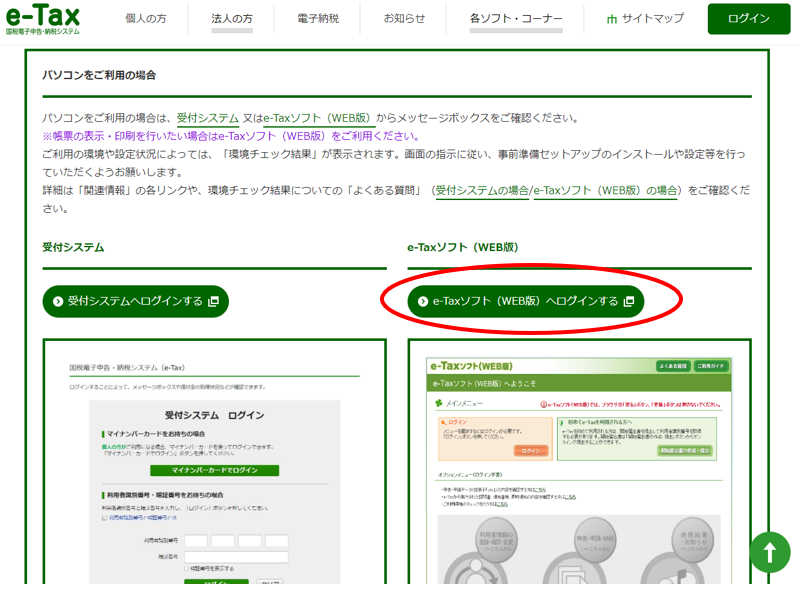
Task: Click arrow icon on e-Taxソフト login button
Action: (x=423, y=301)
